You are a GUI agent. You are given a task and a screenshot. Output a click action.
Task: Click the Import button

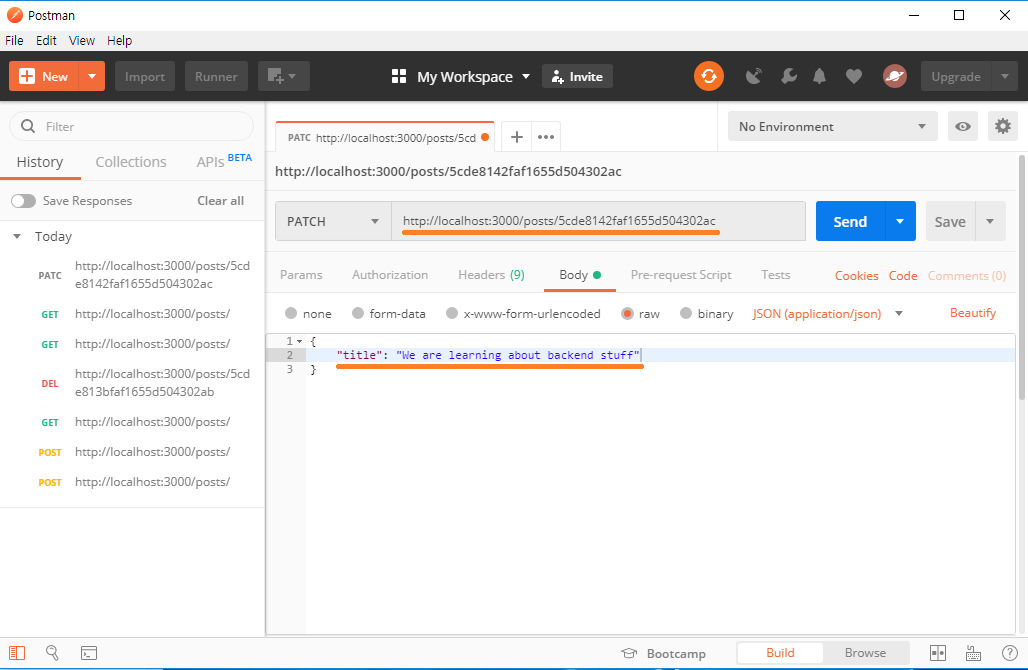[145, 77]
